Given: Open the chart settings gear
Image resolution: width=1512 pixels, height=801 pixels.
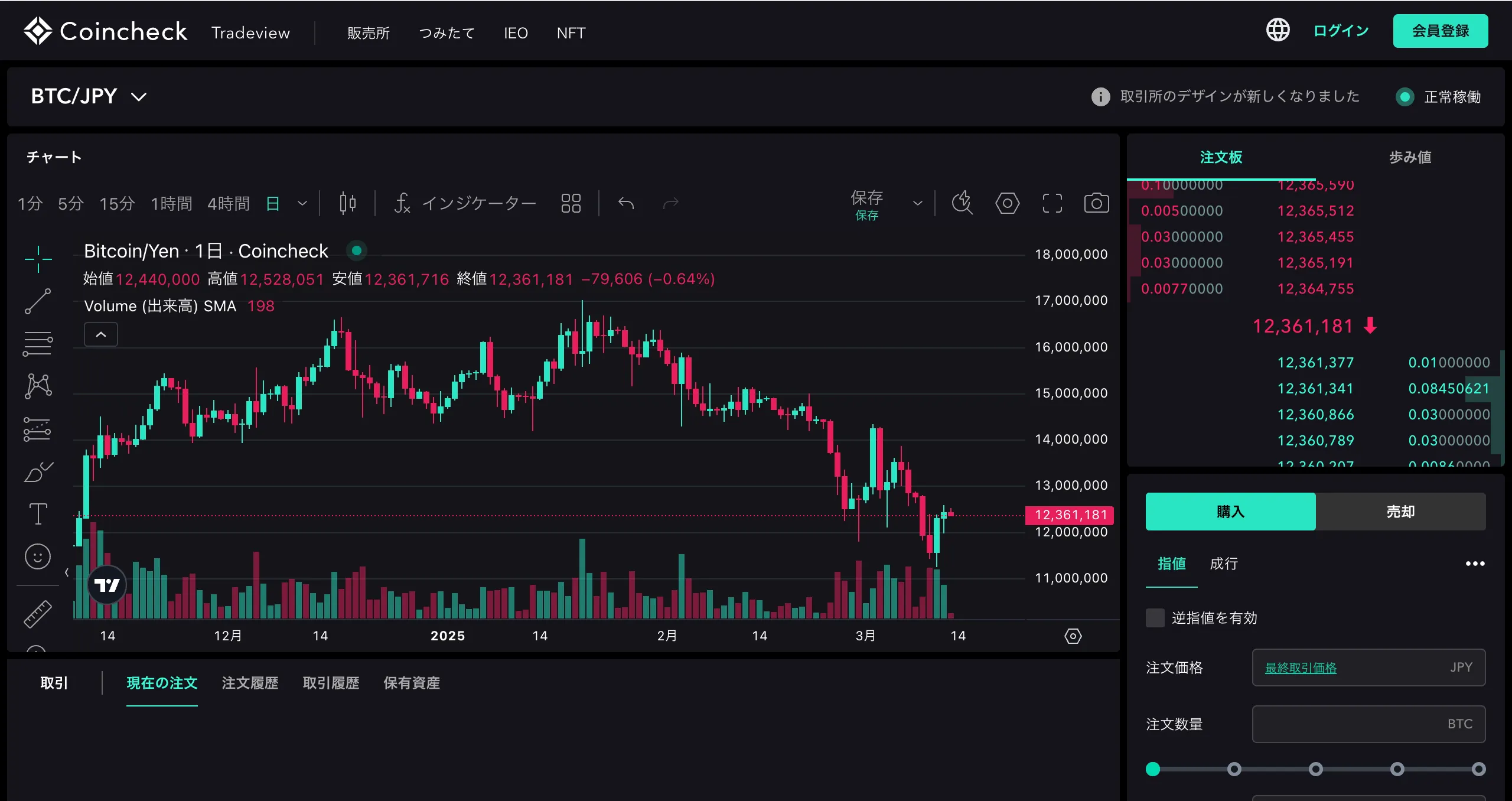Looking at the screenshot, I should (x=1007, y=203).
